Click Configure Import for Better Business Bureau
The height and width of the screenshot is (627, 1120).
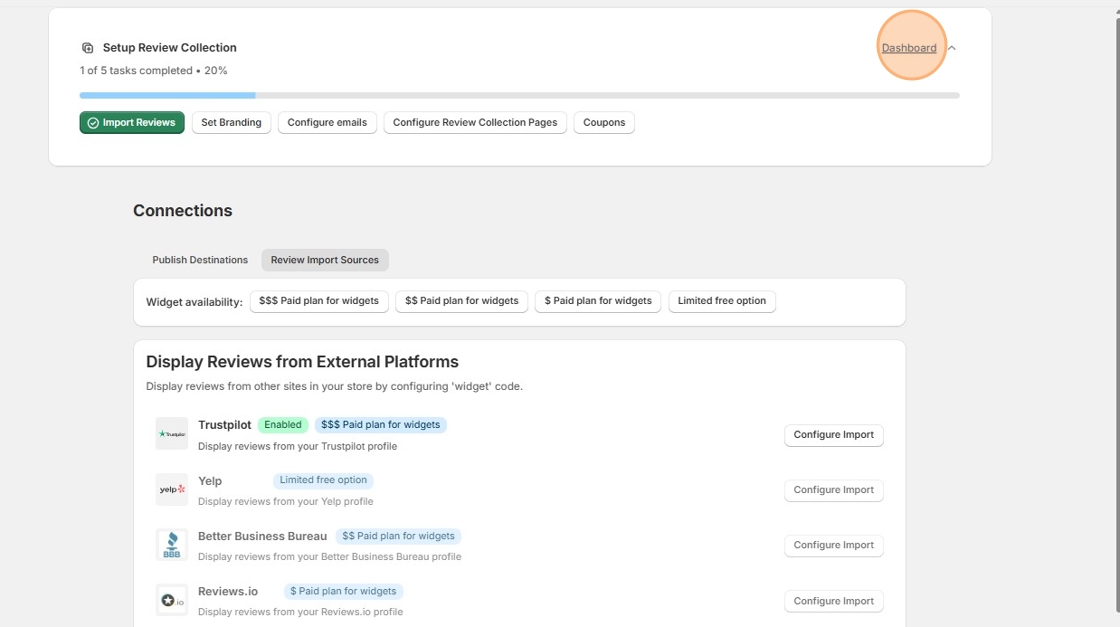pyautogui.click(x=833, y=544)
